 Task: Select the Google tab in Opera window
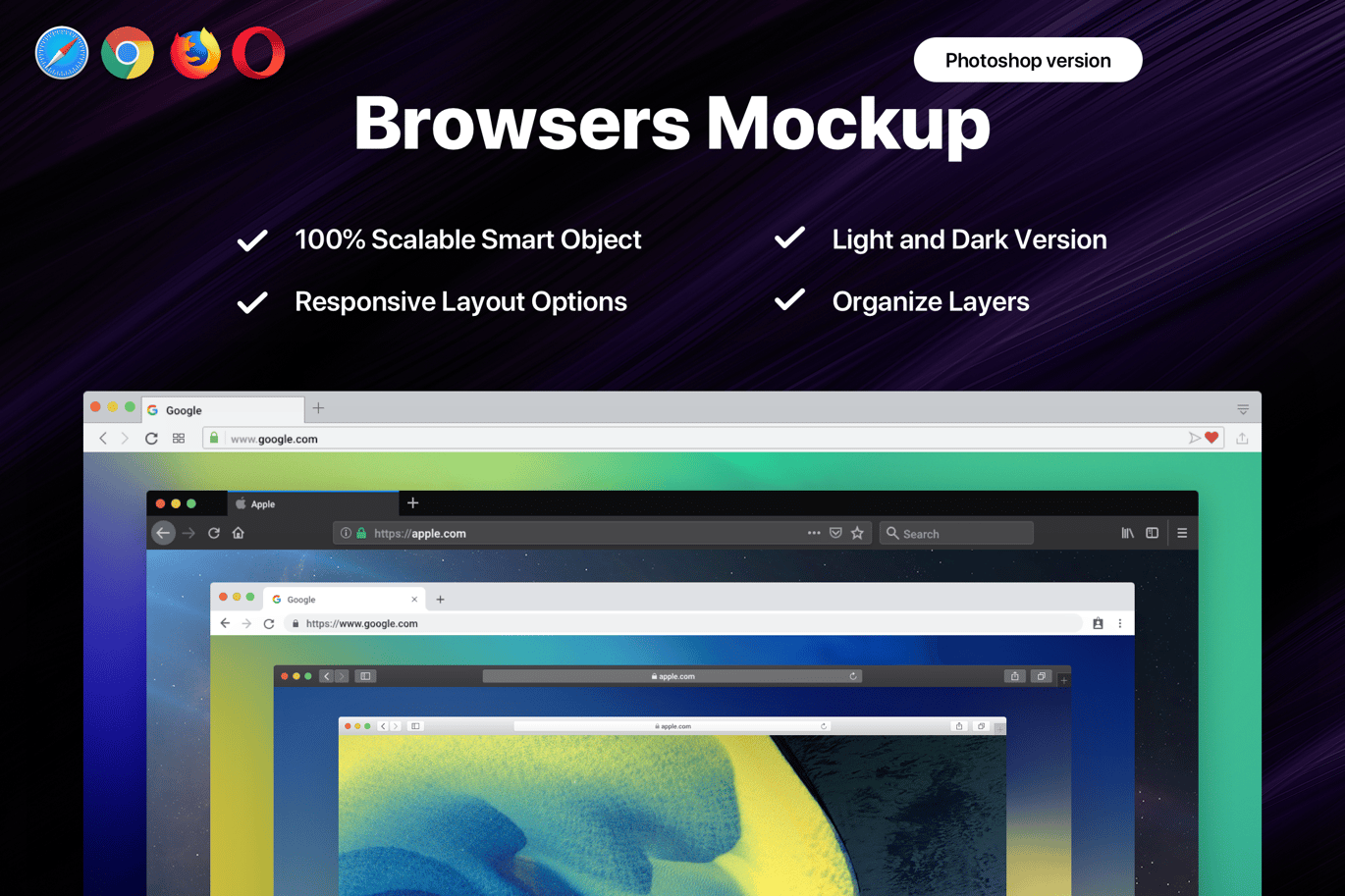point(224,410)
